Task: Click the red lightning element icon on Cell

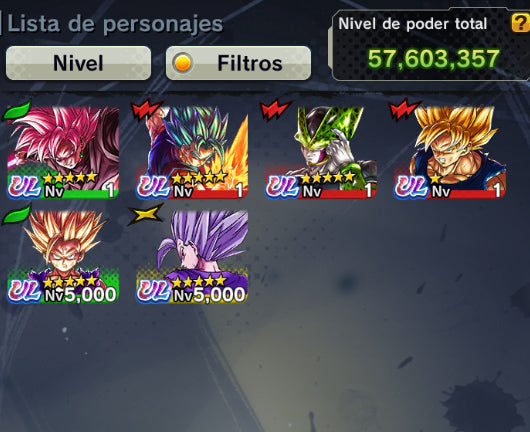Action: pyautogui.click(x=274, y=110)
